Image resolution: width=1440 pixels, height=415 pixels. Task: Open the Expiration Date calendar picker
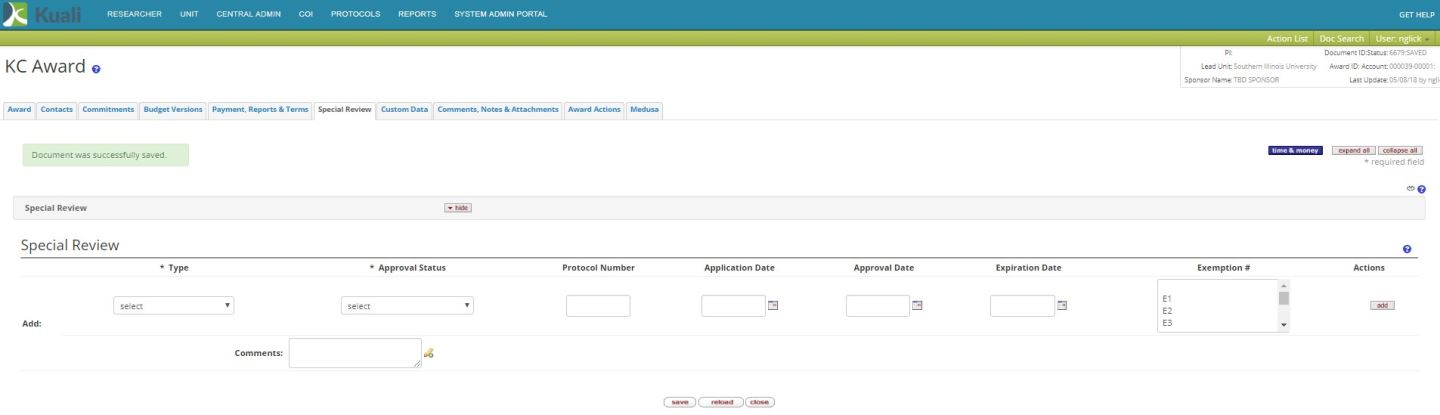1062,305
